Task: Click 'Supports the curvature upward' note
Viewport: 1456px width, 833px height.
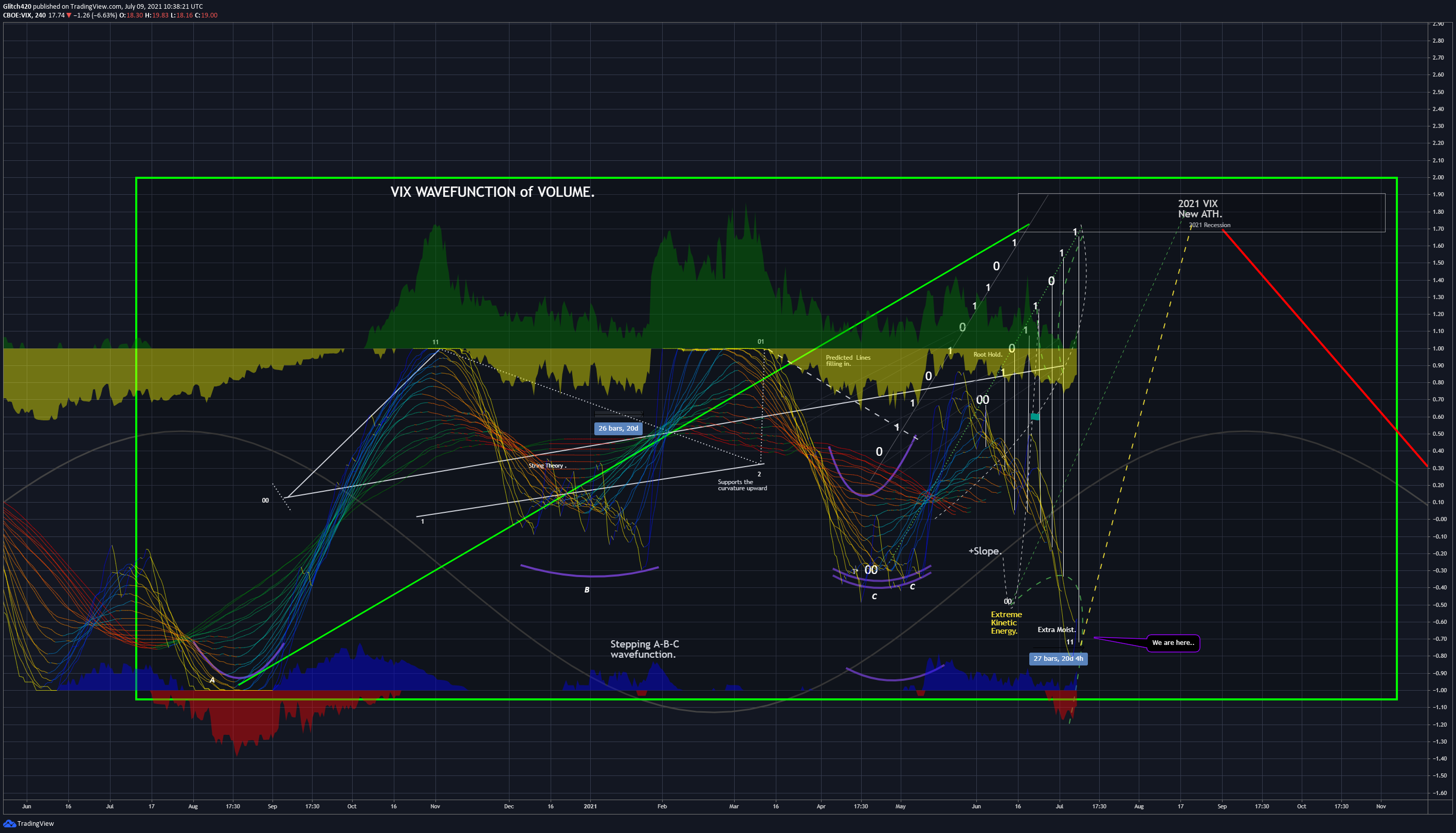Action: tap(742, 485)
